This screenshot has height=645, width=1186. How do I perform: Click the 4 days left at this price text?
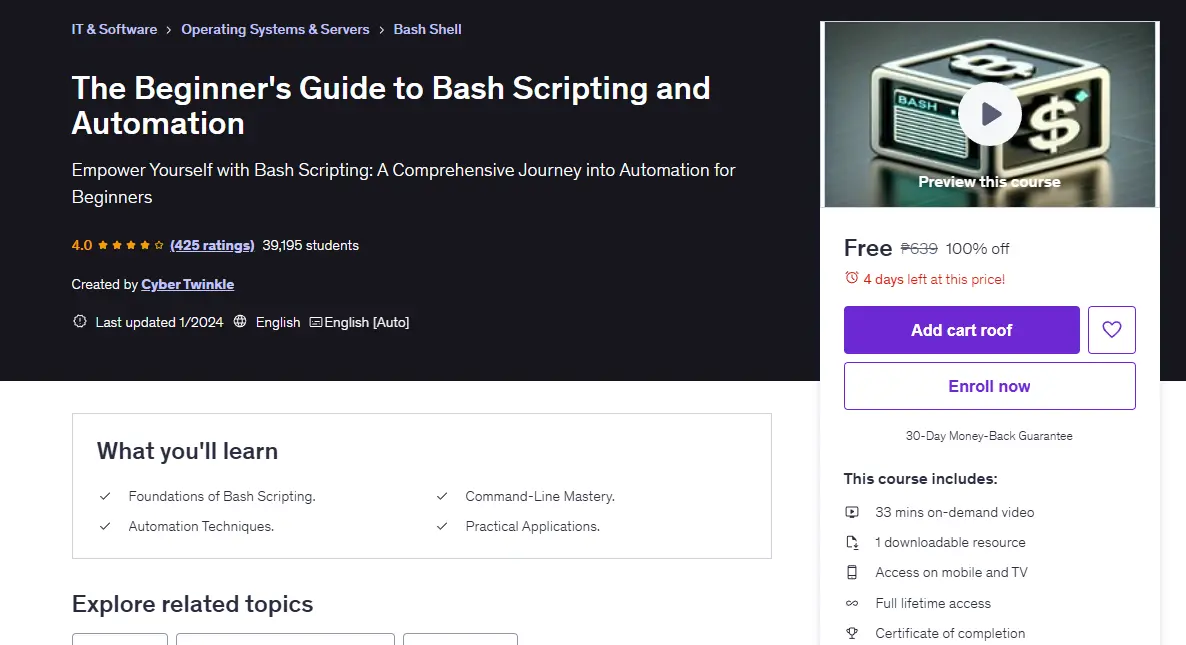934,279
